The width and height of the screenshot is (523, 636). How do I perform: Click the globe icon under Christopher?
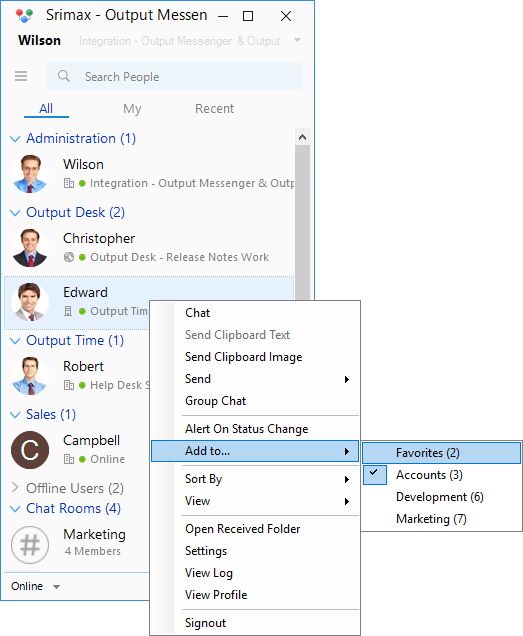click(69, 257)
